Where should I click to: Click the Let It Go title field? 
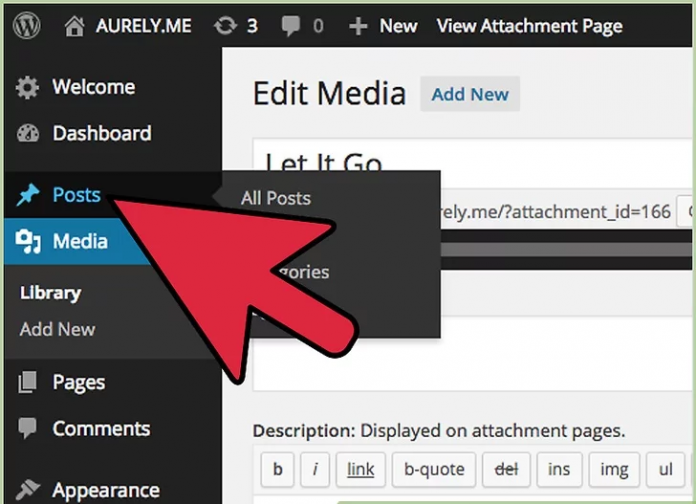tap(470, 160)
